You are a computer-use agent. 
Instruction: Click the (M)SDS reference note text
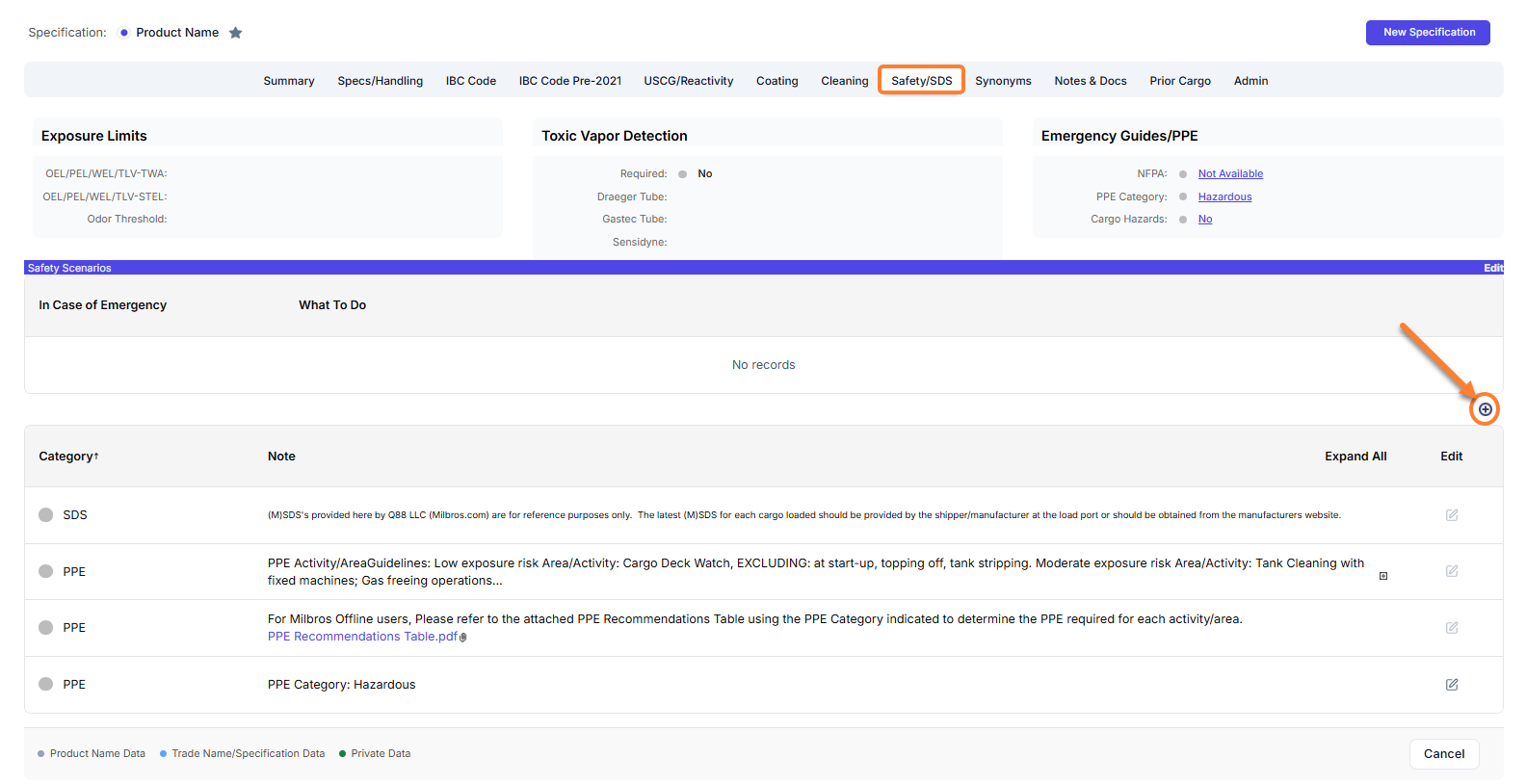804,515
